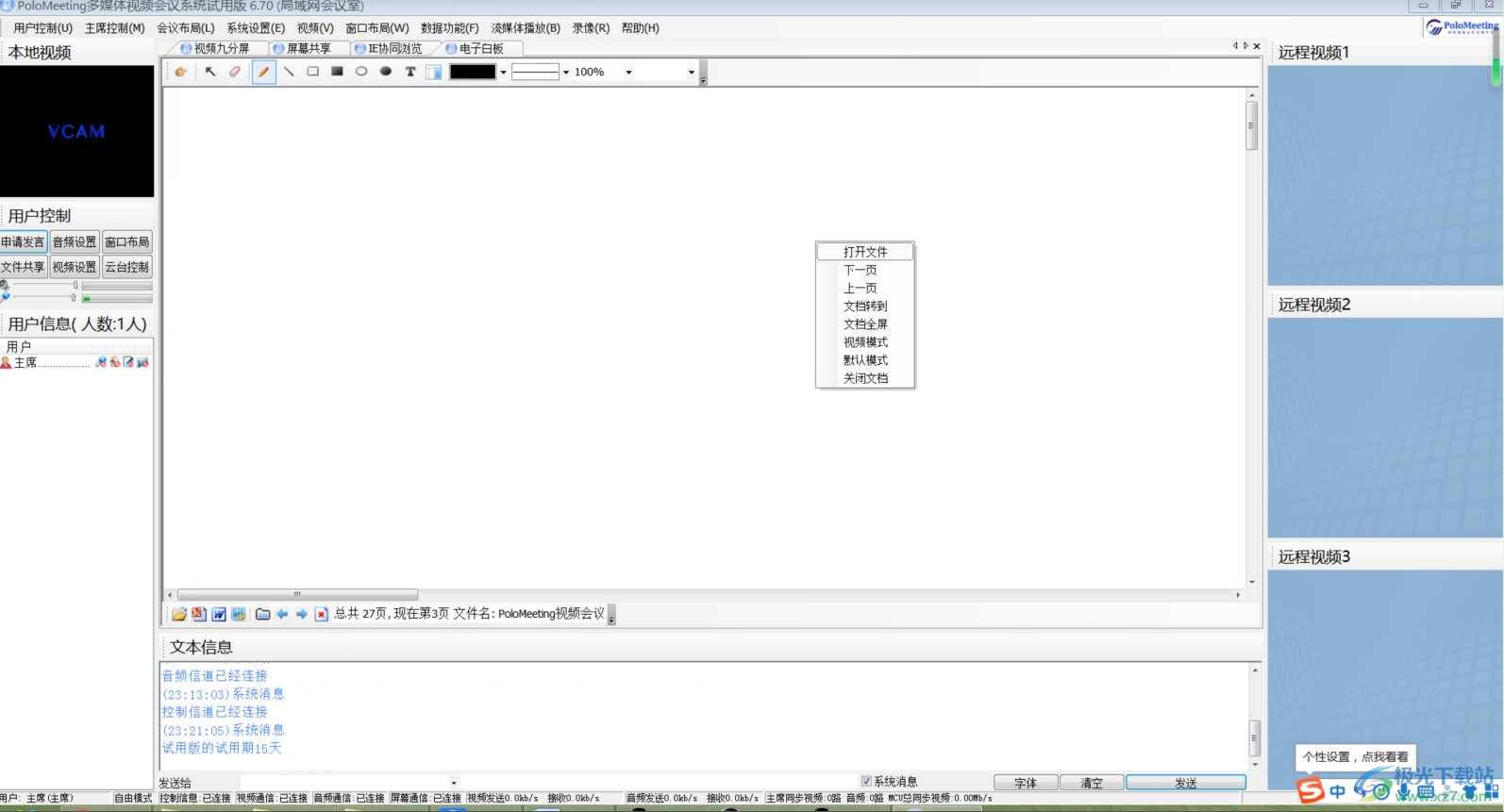Click the 主席 user row
Image resolution: width=1504 pixels, height=812 pixels.
pos(75,362)
